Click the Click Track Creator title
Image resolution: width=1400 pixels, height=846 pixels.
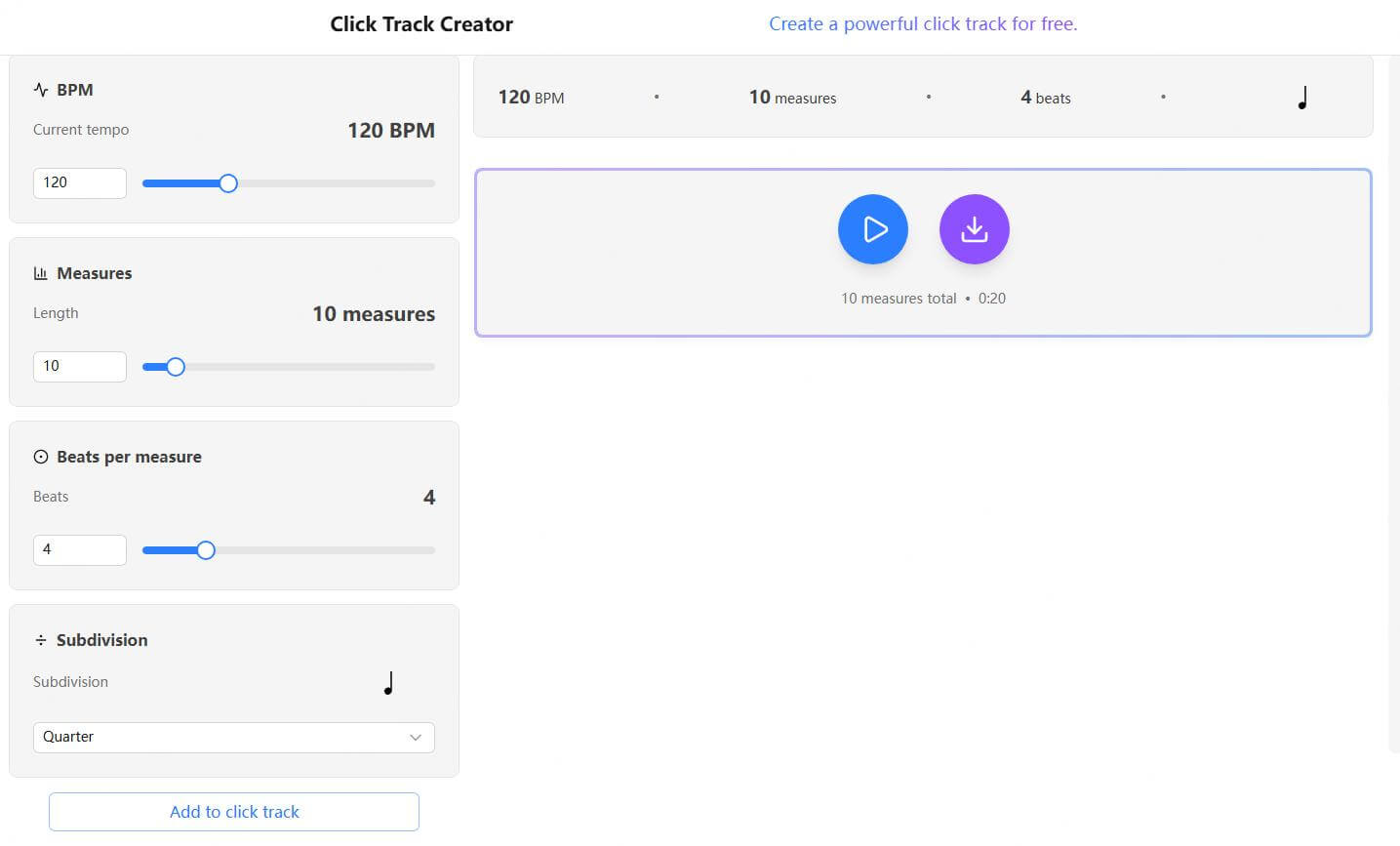click(x=421, y=22)
